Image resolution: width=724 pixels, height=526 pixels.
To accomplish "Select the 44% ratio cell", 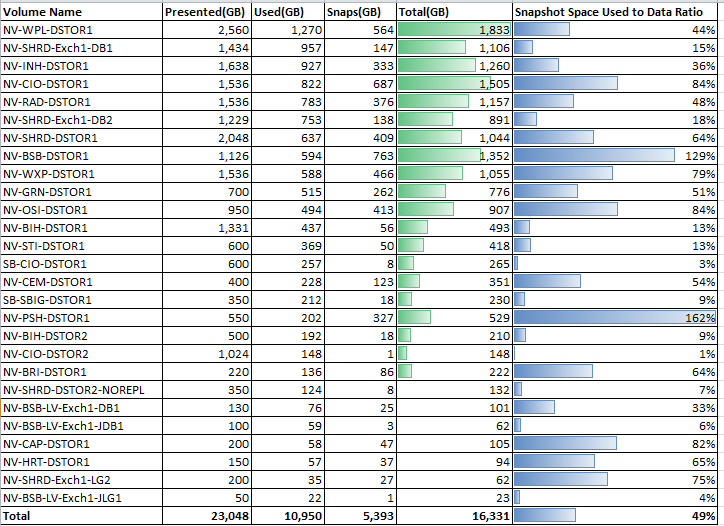I will click(x=615, y=30).
